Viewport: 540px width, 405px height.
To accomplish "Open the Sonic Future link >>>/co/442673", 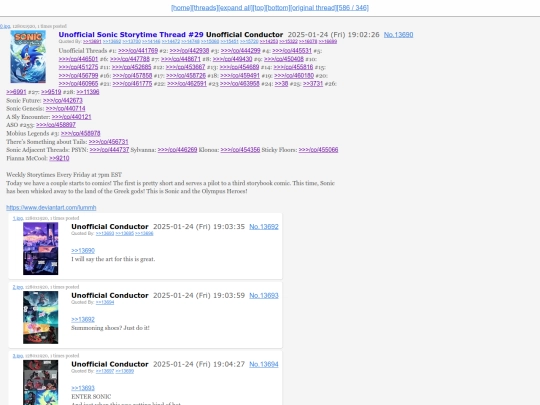I will pyautogui.click(x=63, y=100).
